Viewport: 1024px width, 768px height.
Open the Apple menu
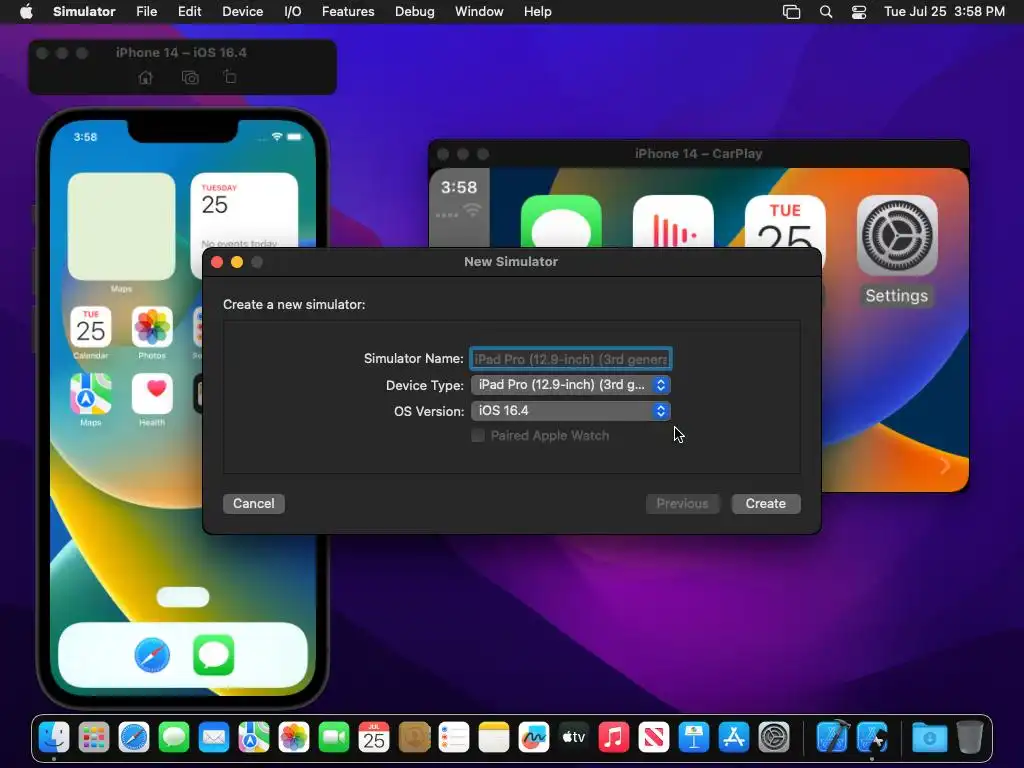(26, 12)
